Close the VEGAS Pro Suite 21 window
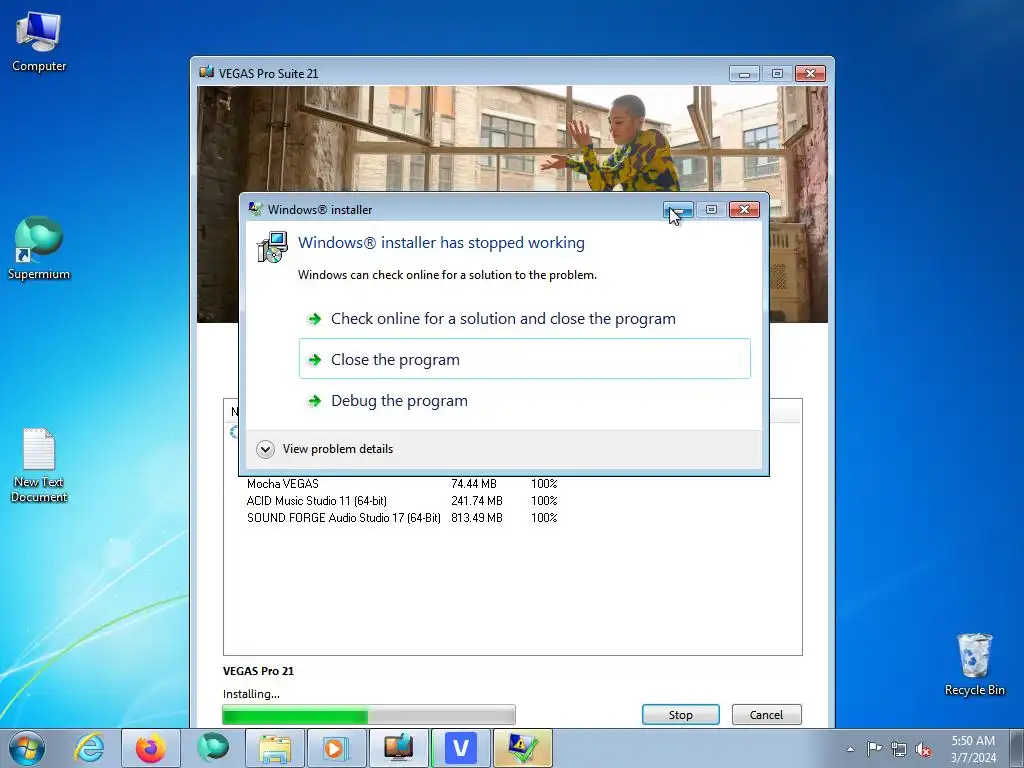Viewport: 1024px width, 768px height. [x=810, y=74]
